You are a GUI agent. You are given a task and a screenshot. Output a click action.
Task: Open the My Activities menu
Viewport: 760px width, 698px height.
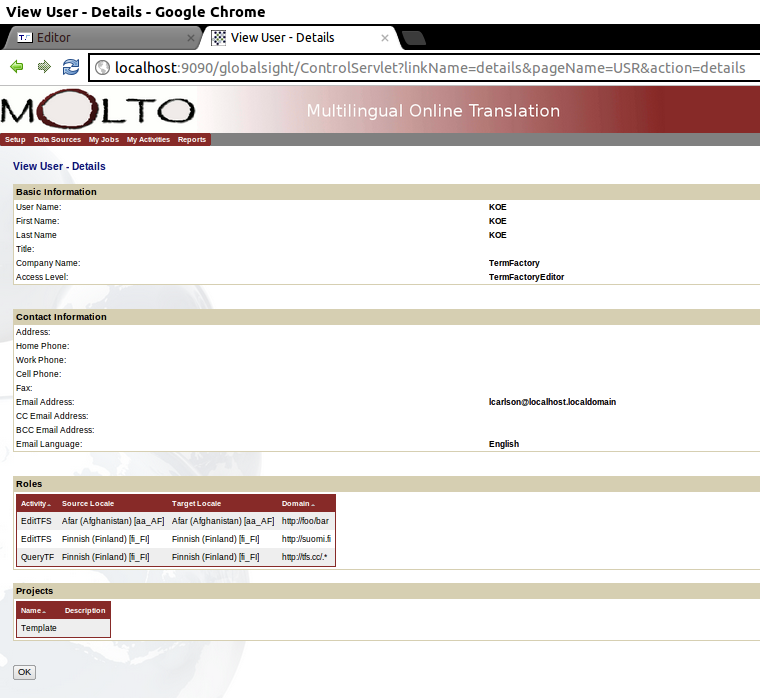(148, 140)
